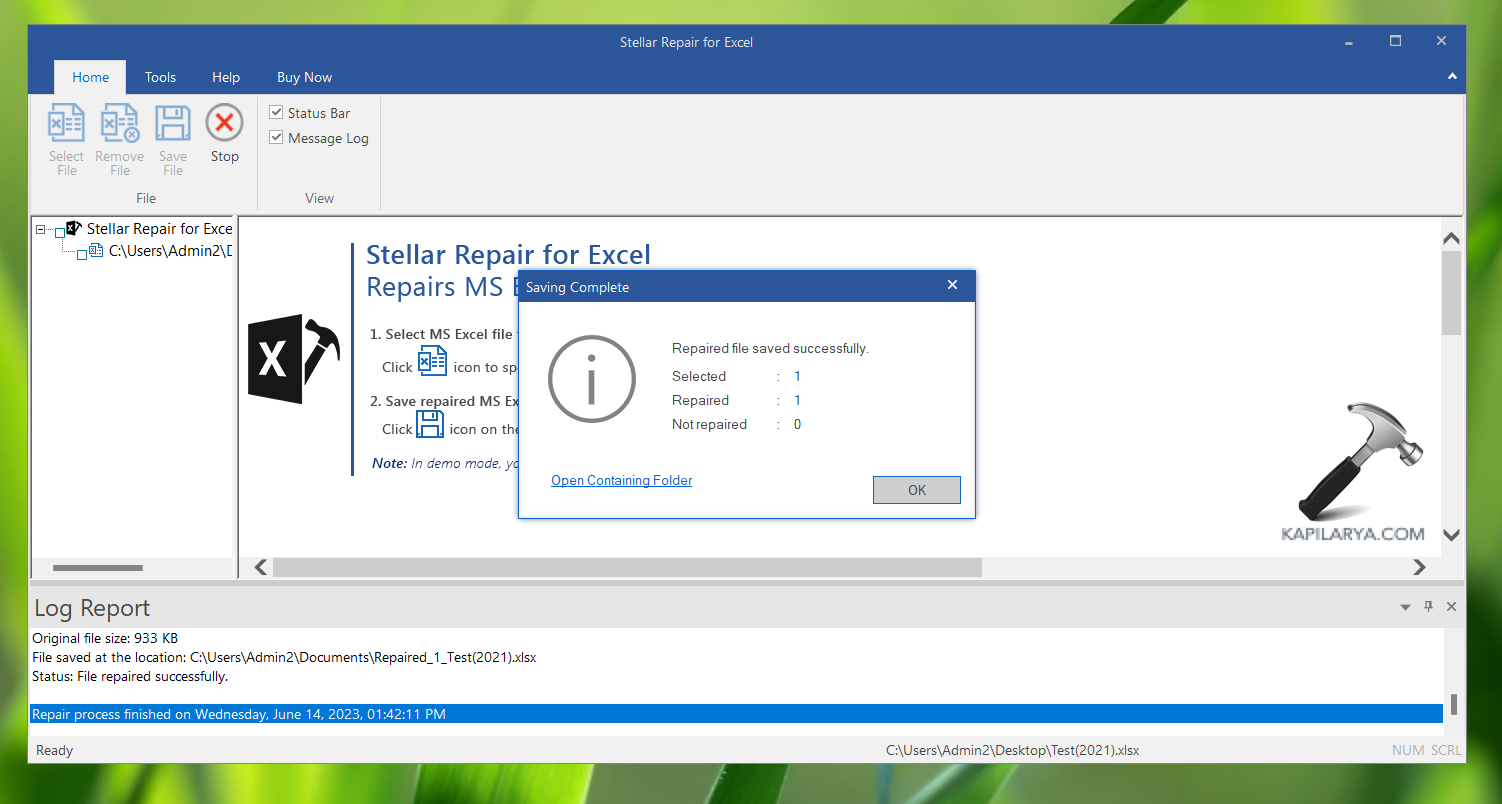Open Containing Folder link
The height and width of the screenshot is (804, 1502).
click(x=621, y=481)
